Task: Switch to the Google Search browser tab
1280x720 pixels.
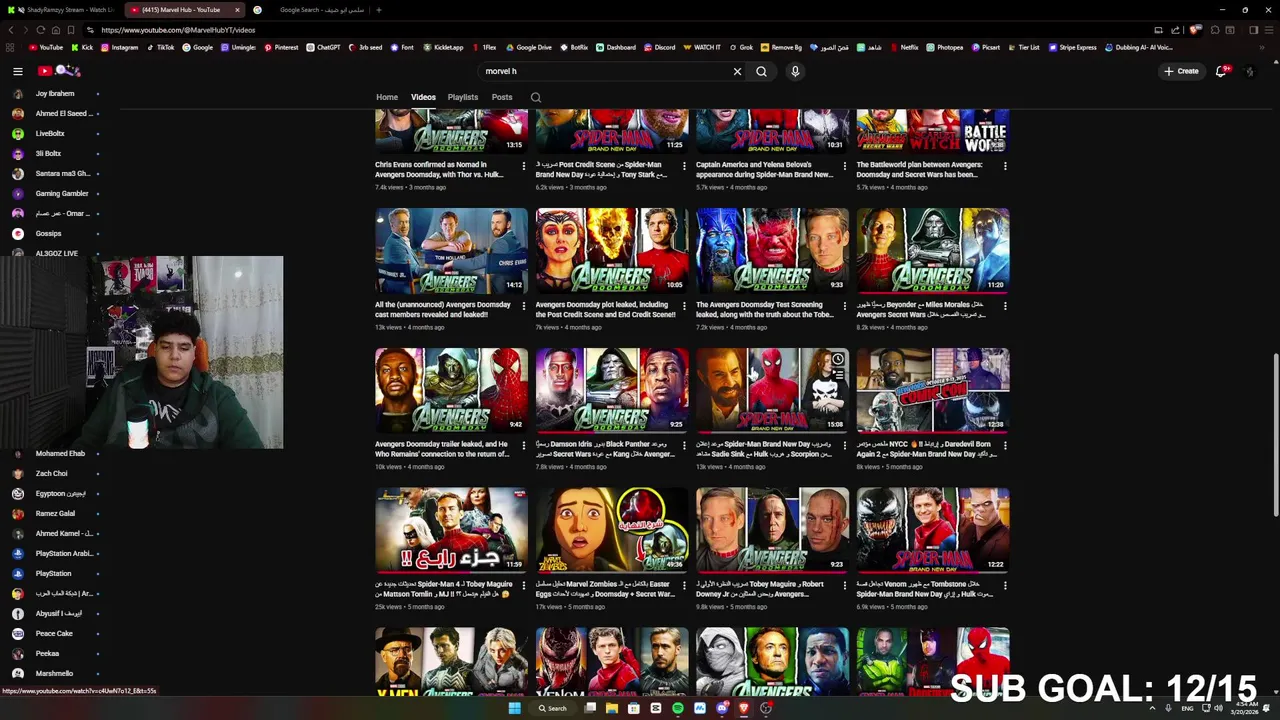Action: pyautogui.click(x=310, y=10)
